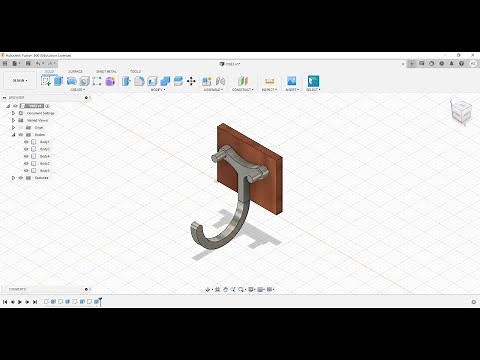This screenshot has width=480, height=360.
Task: Select the Measure tool
Action: 269,81
